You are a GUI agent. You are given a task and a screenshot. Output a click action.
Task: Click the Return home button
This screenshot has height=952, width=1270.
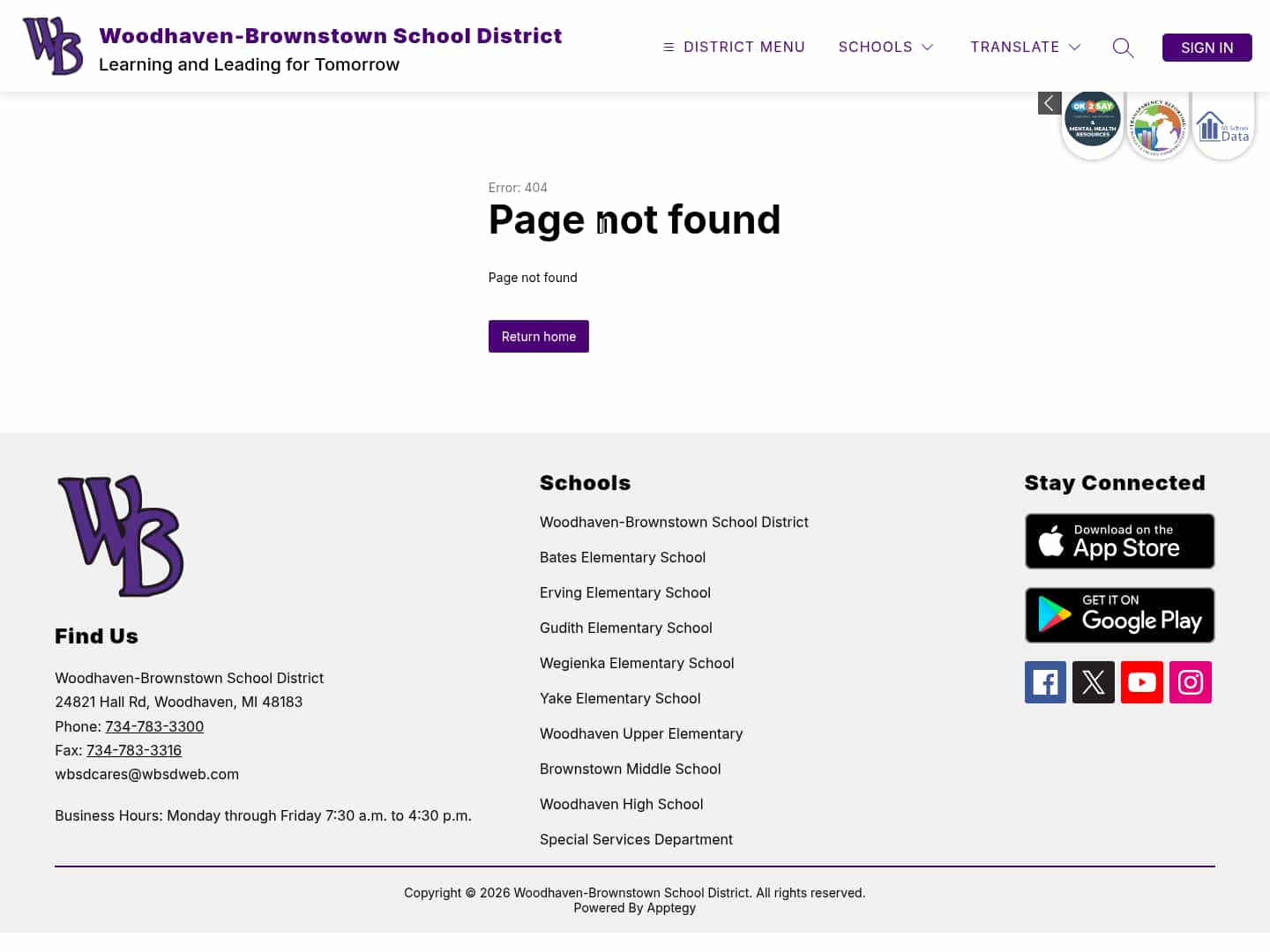click(x=538, y=336)
